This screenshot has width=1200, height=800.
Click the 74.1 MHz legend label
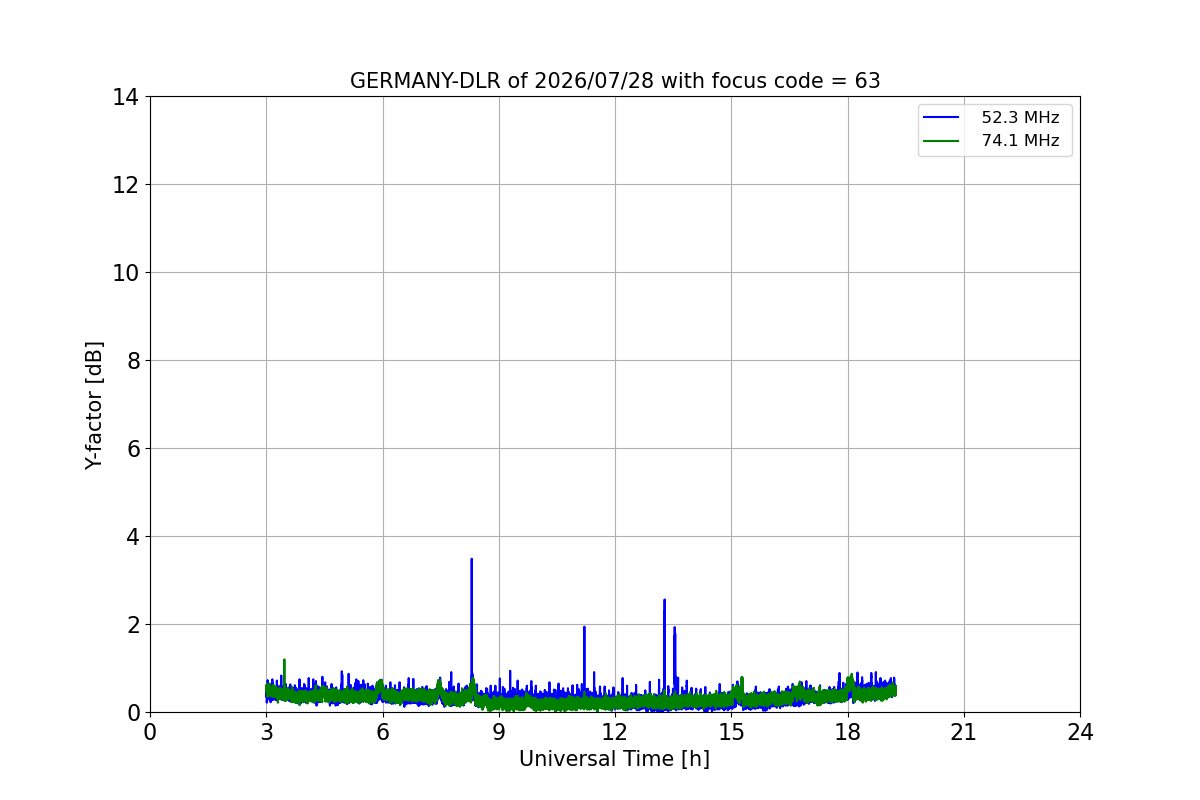pos(1020,141)
